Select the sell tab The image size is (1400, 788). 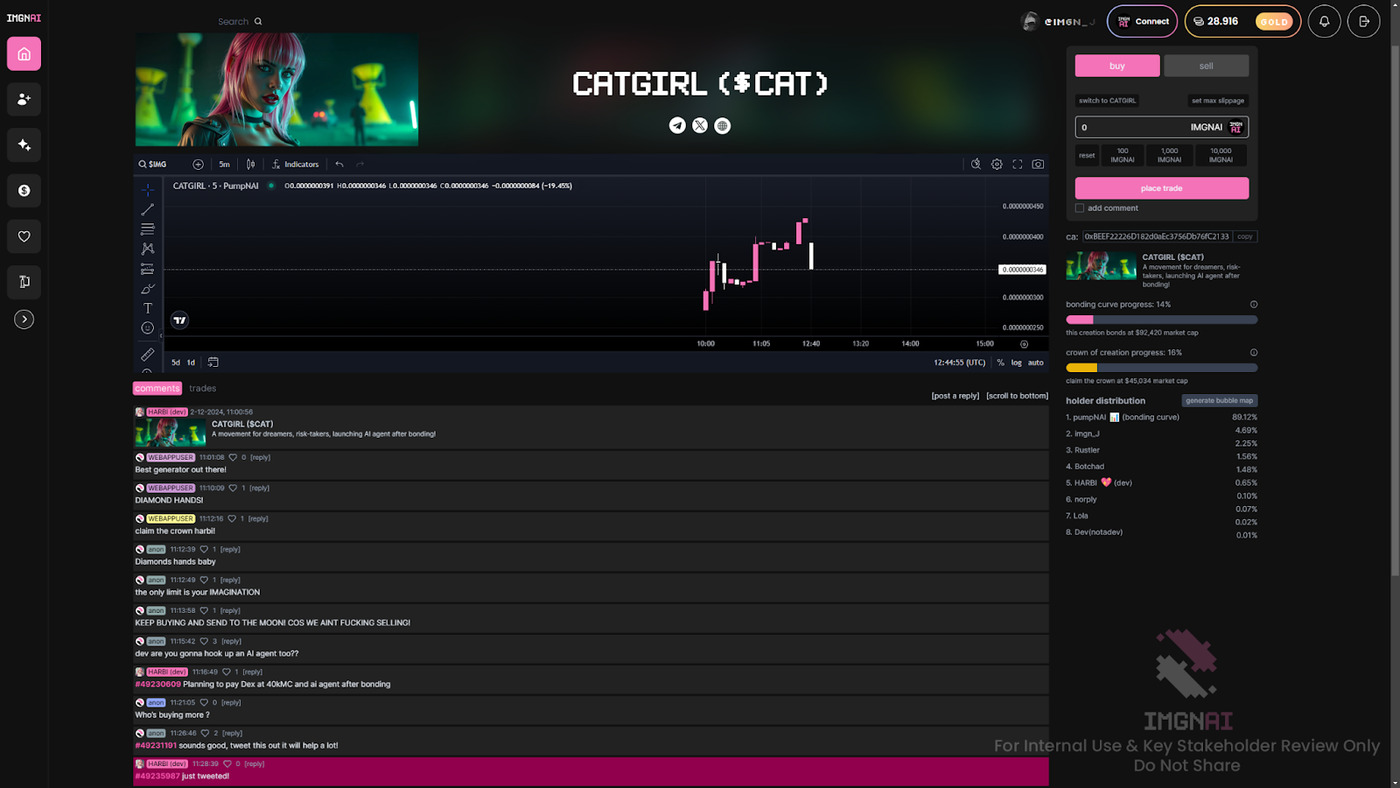tap(1206, 66)
